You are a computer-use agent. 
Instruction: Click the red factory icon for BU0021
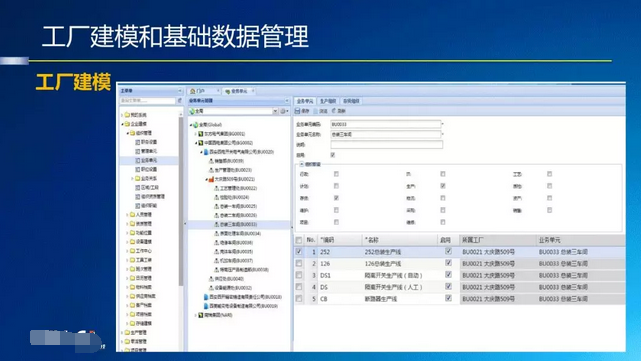point(211,179)
